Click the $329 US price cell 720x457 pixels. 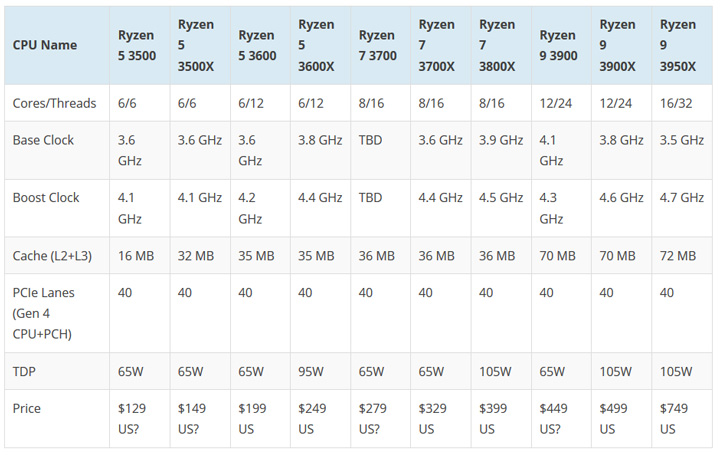(x=440, y=418)
